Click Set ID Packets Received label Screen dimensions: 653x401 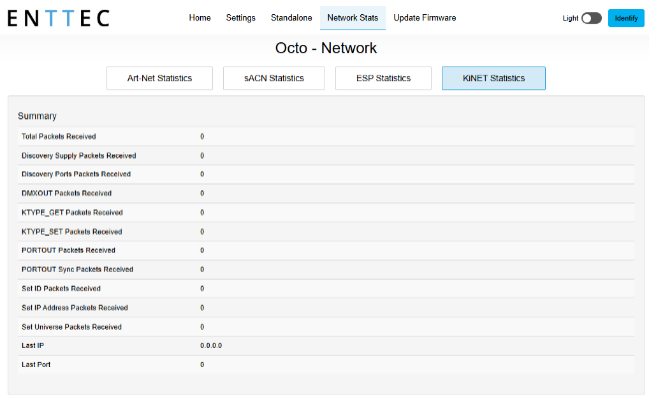[61, 289]
